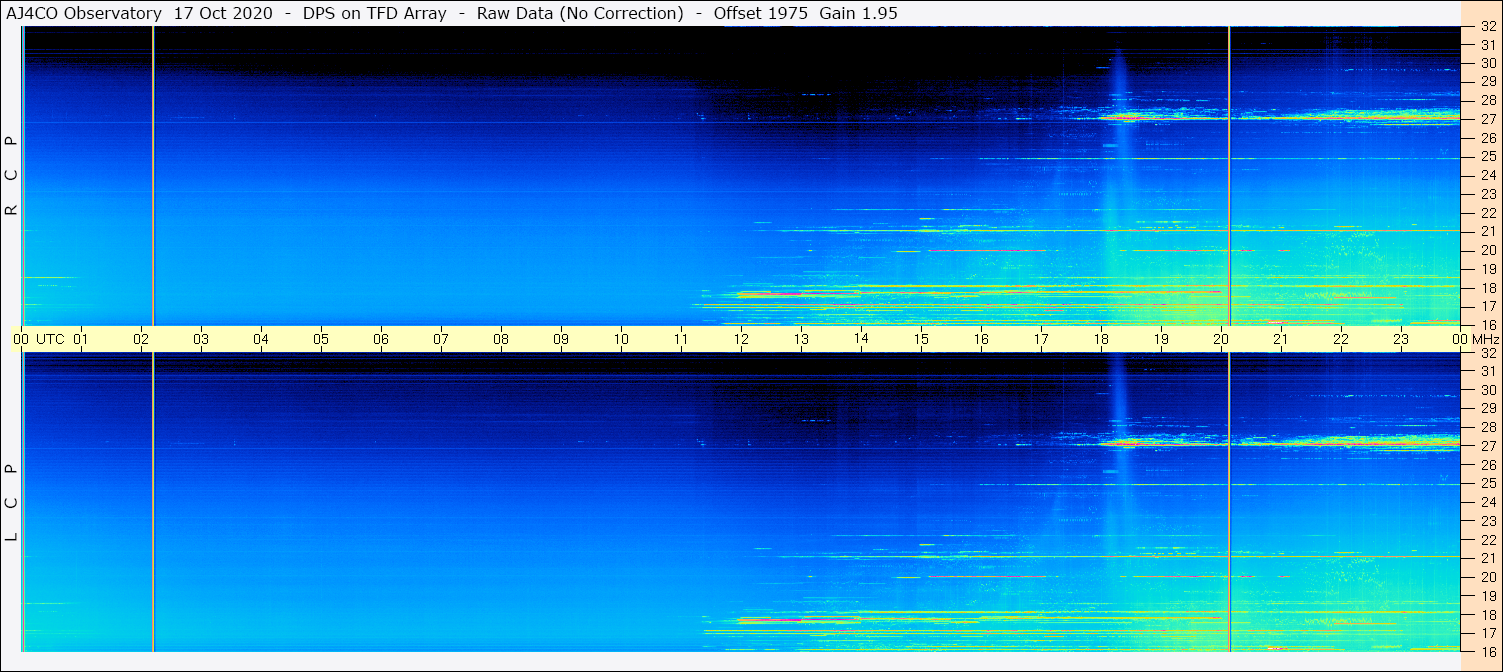
Task: Click the "R C P" panel label
Action: pos(11,175)
